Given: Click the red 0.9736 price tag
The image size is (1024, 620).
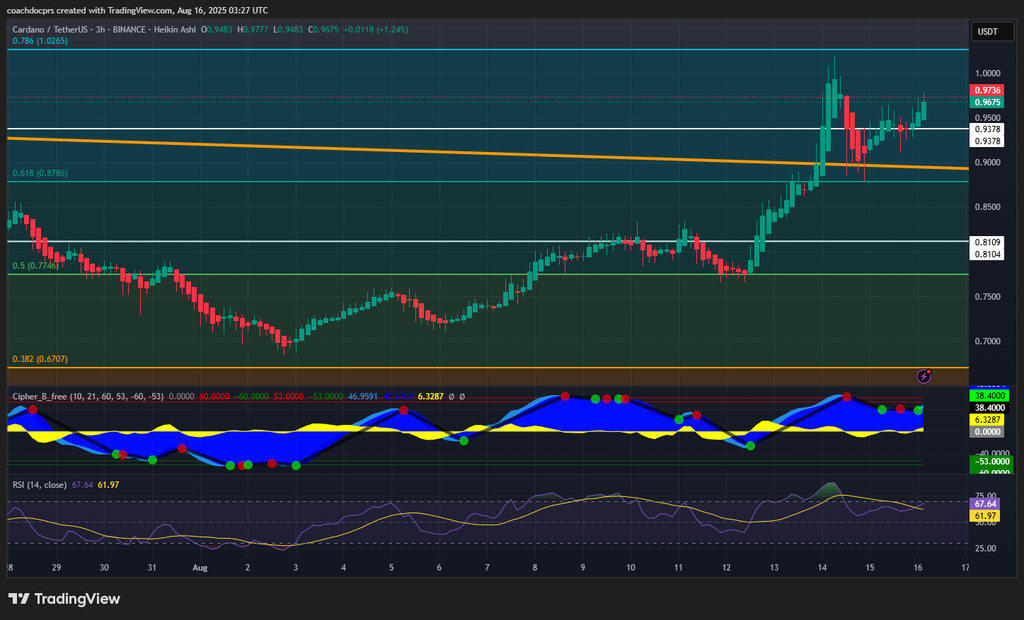Looking at the screenshot, I should coord(987,90).
